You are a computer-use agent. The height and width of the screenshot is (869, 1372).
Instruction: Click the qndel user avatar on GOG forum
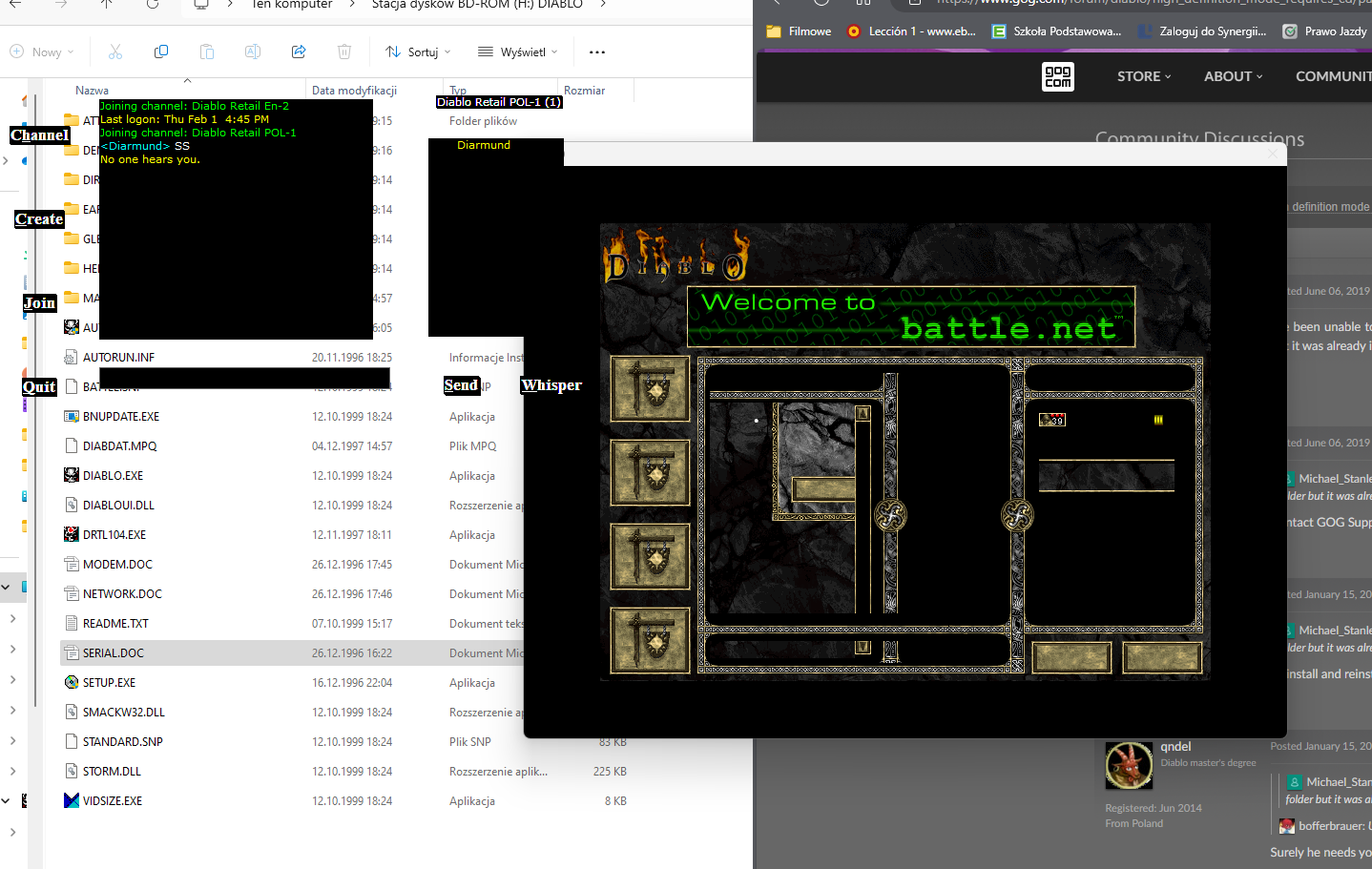1129,765
